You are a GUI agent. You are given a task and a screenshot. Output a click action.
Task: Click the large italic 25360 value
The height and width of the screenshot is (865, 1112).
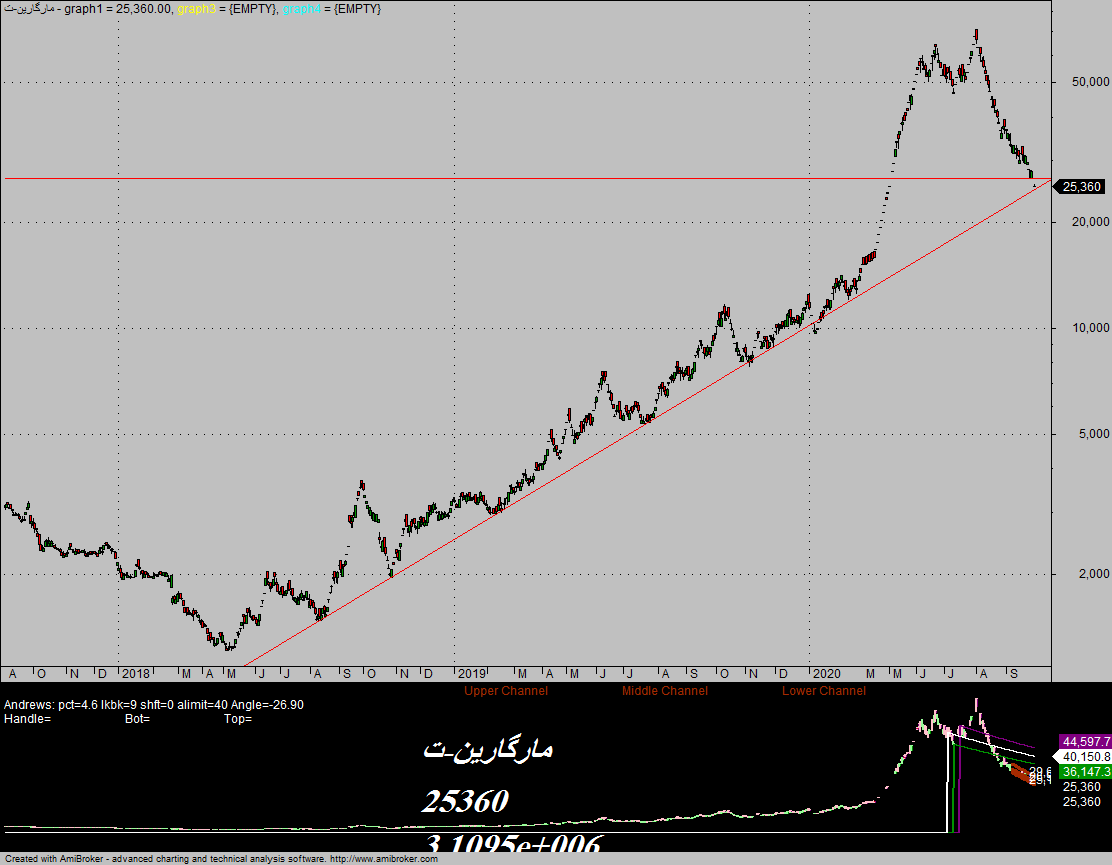(x=465, y=802)
